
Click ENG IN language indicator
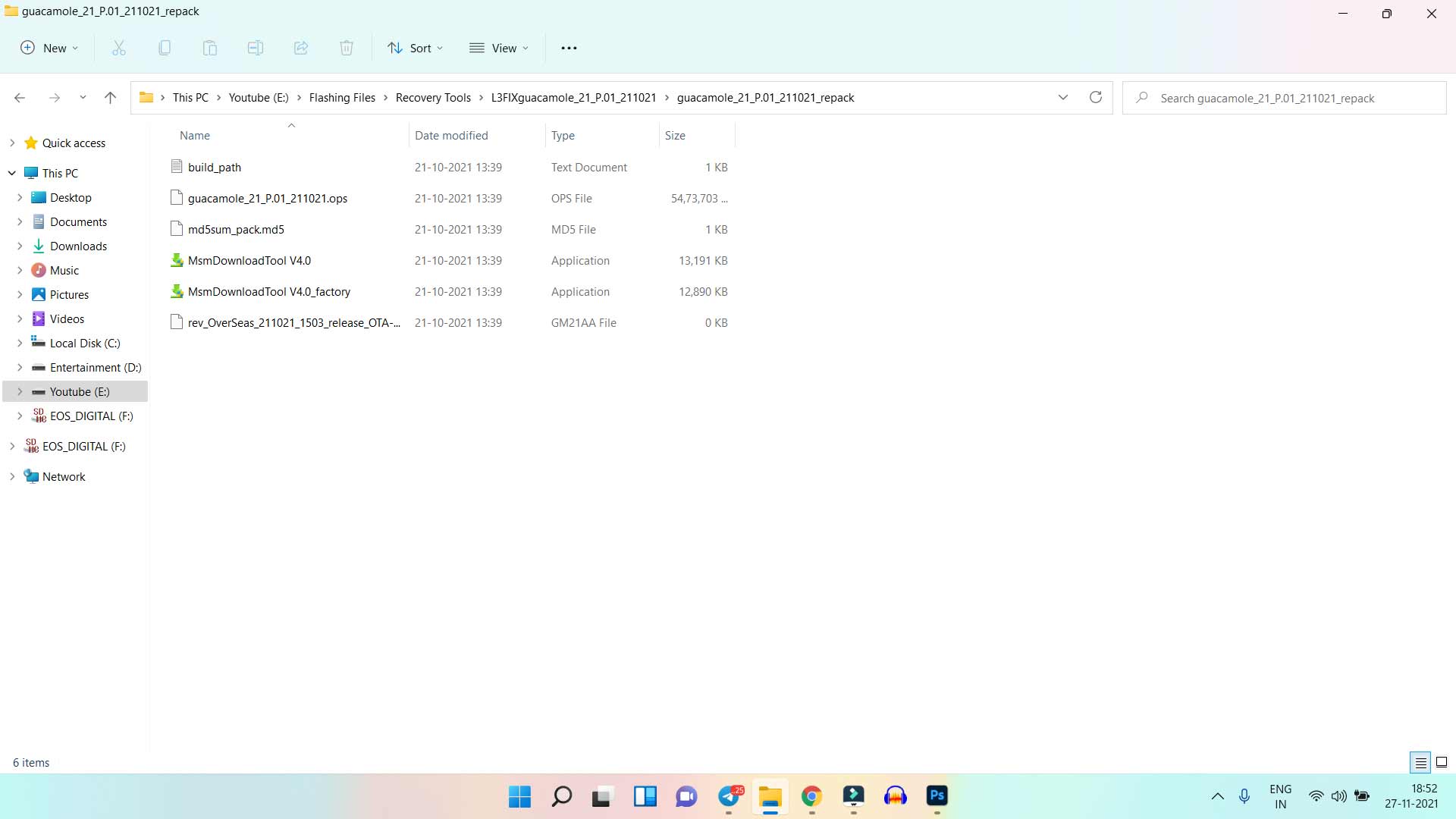pos(1280,796)
